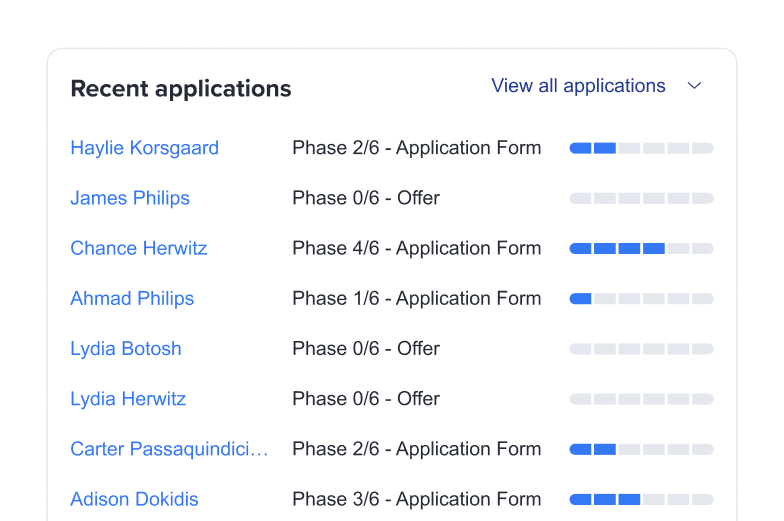Image resolution: width=784 pixels, height=521 pixels.
Task: Open Haylie Korsgaard's application
Action: pos(144,148)
